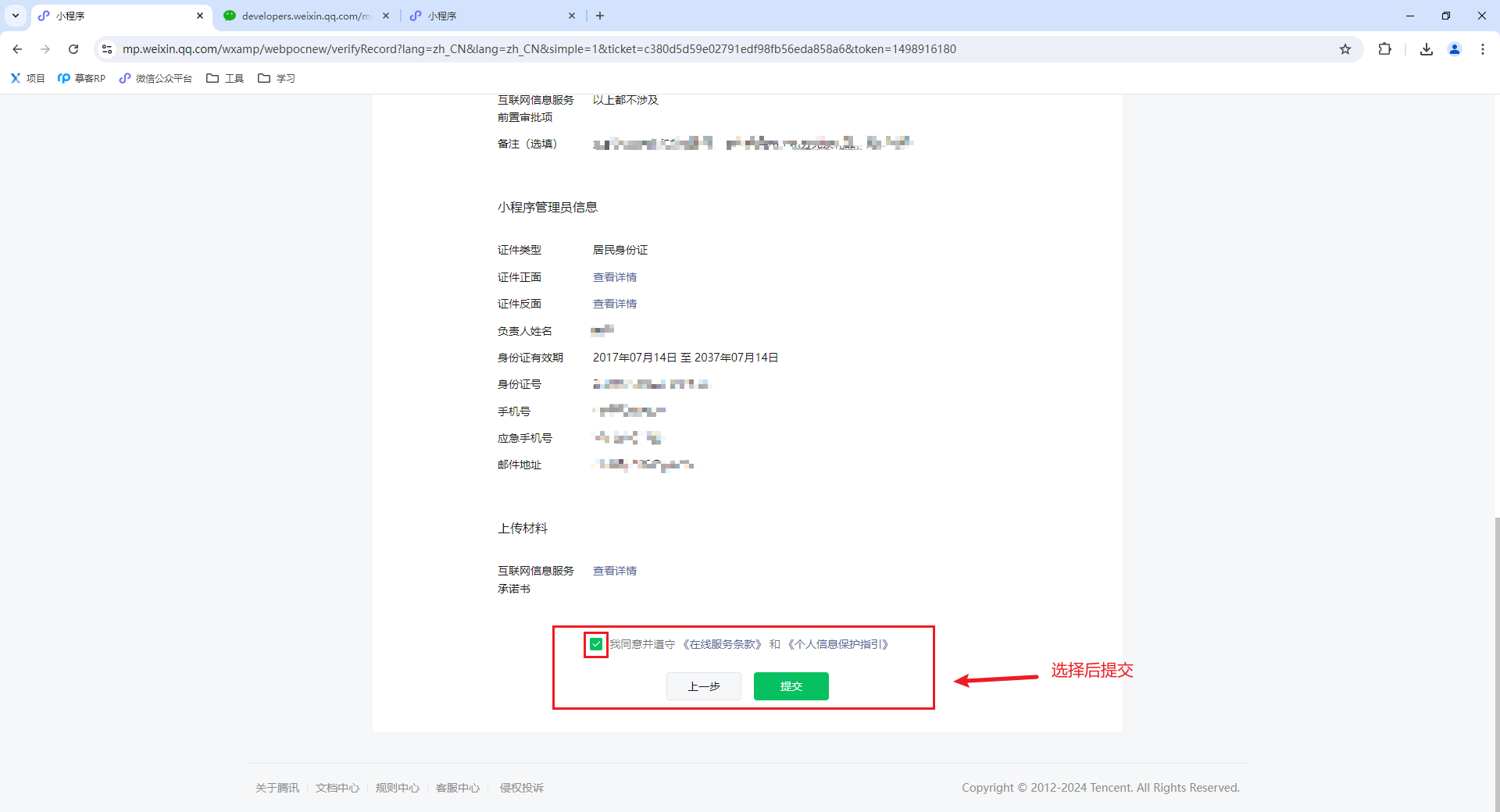1500x812 pixels.
Task: Open the profile avatar icon
Action: pos(1455,49)
